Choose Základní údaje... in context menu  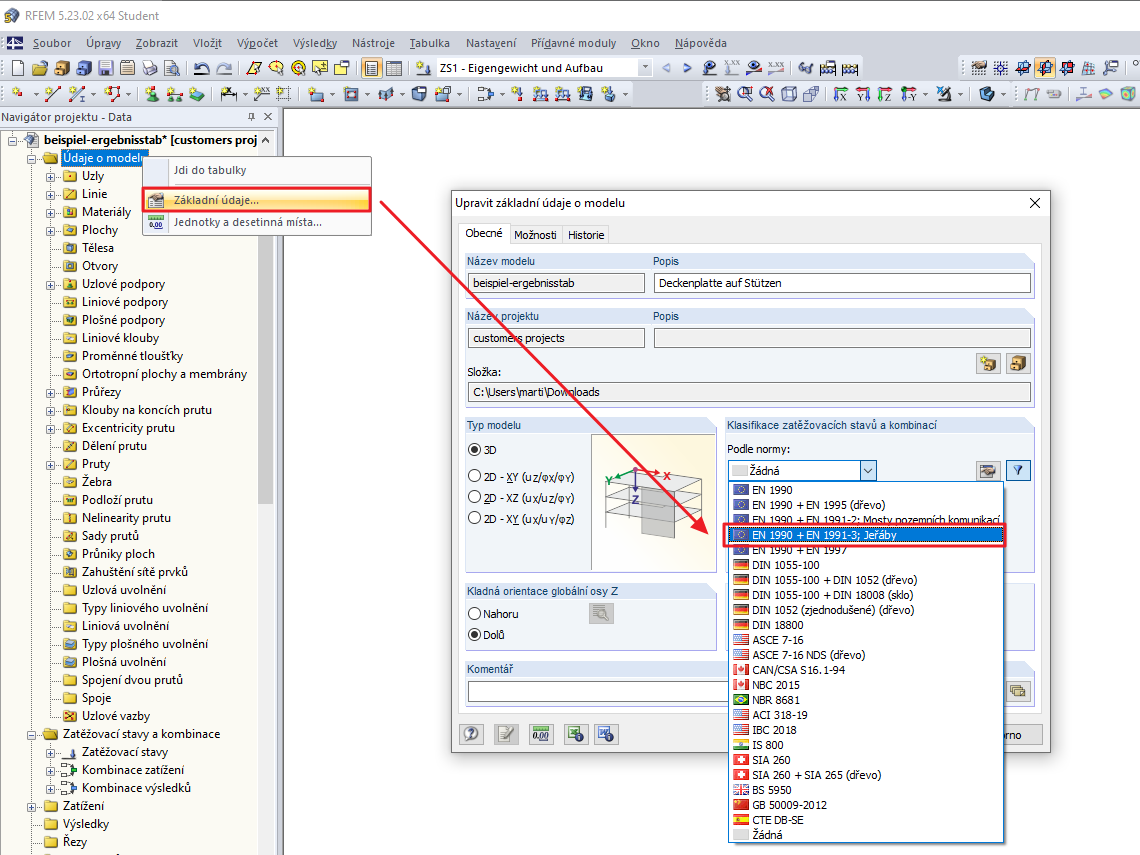[257, 200]
